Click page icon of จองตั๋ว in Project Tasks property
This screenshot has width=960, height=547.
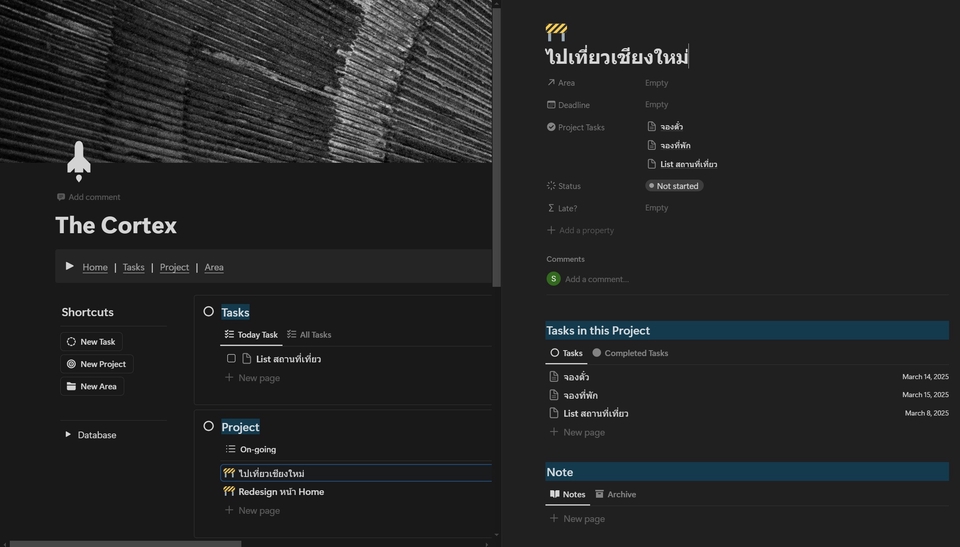click(x=651, y=126)
